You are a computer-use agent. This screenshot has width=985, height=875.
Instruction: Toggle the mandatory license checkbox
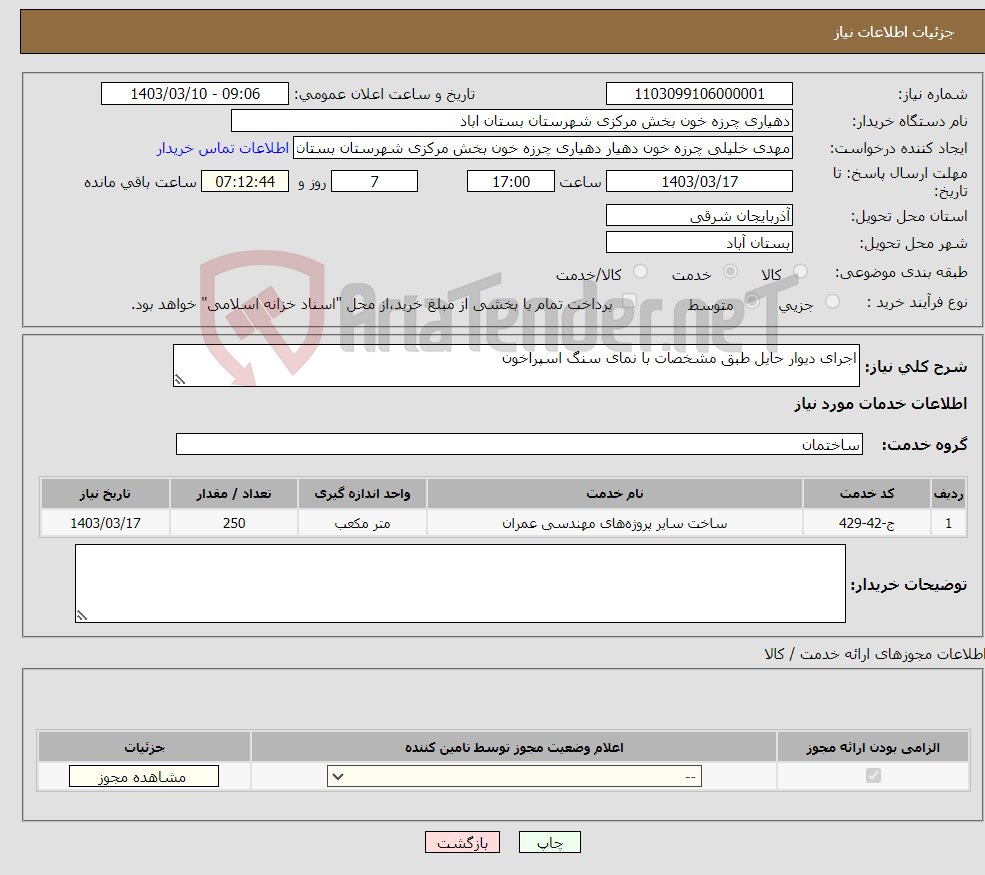pos(873,776)
